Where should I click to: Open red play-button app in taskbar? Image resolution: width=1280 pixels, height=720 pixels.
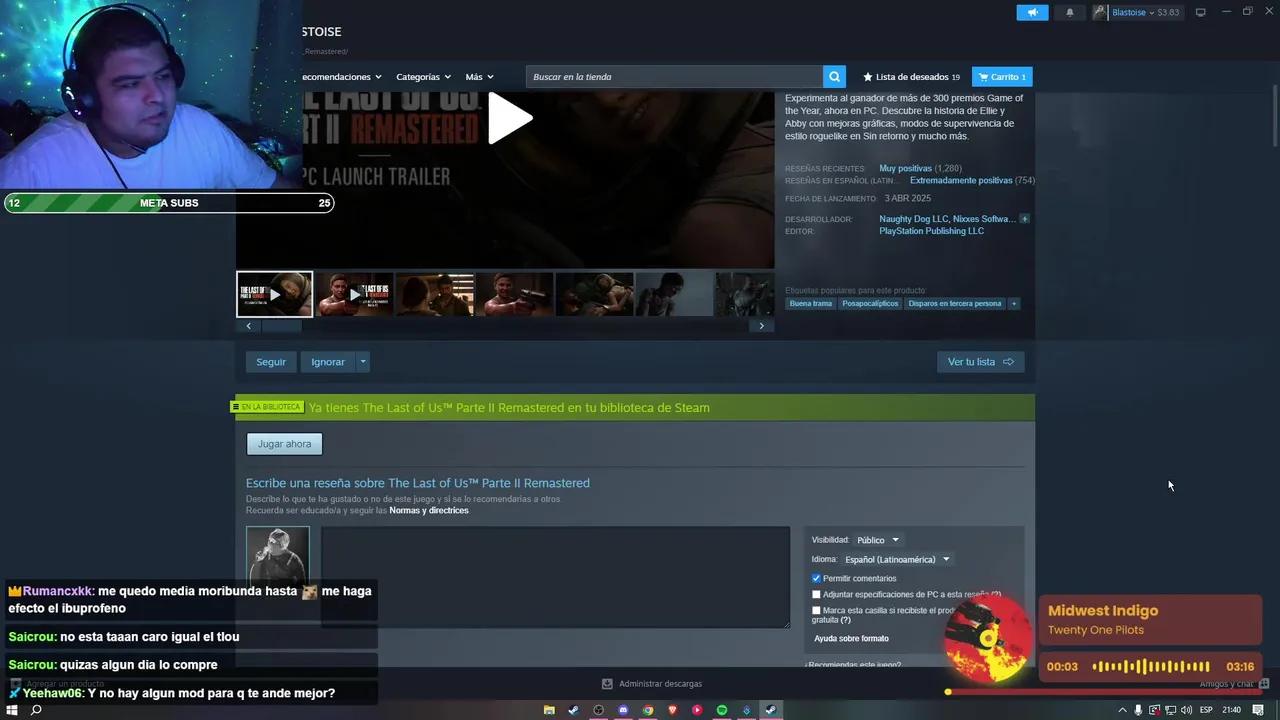click(x=697, y=710)
